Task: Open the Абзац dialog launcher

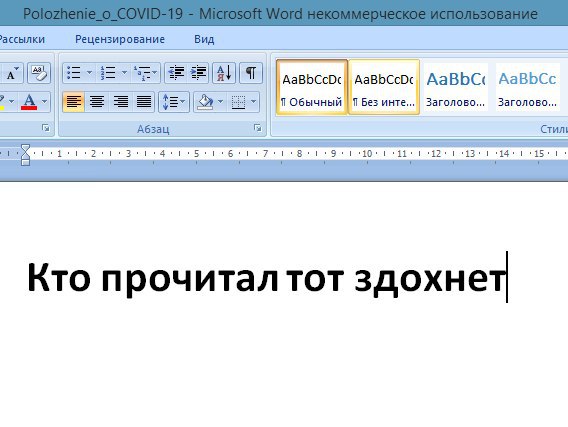Action: click(x=258, y=127)
